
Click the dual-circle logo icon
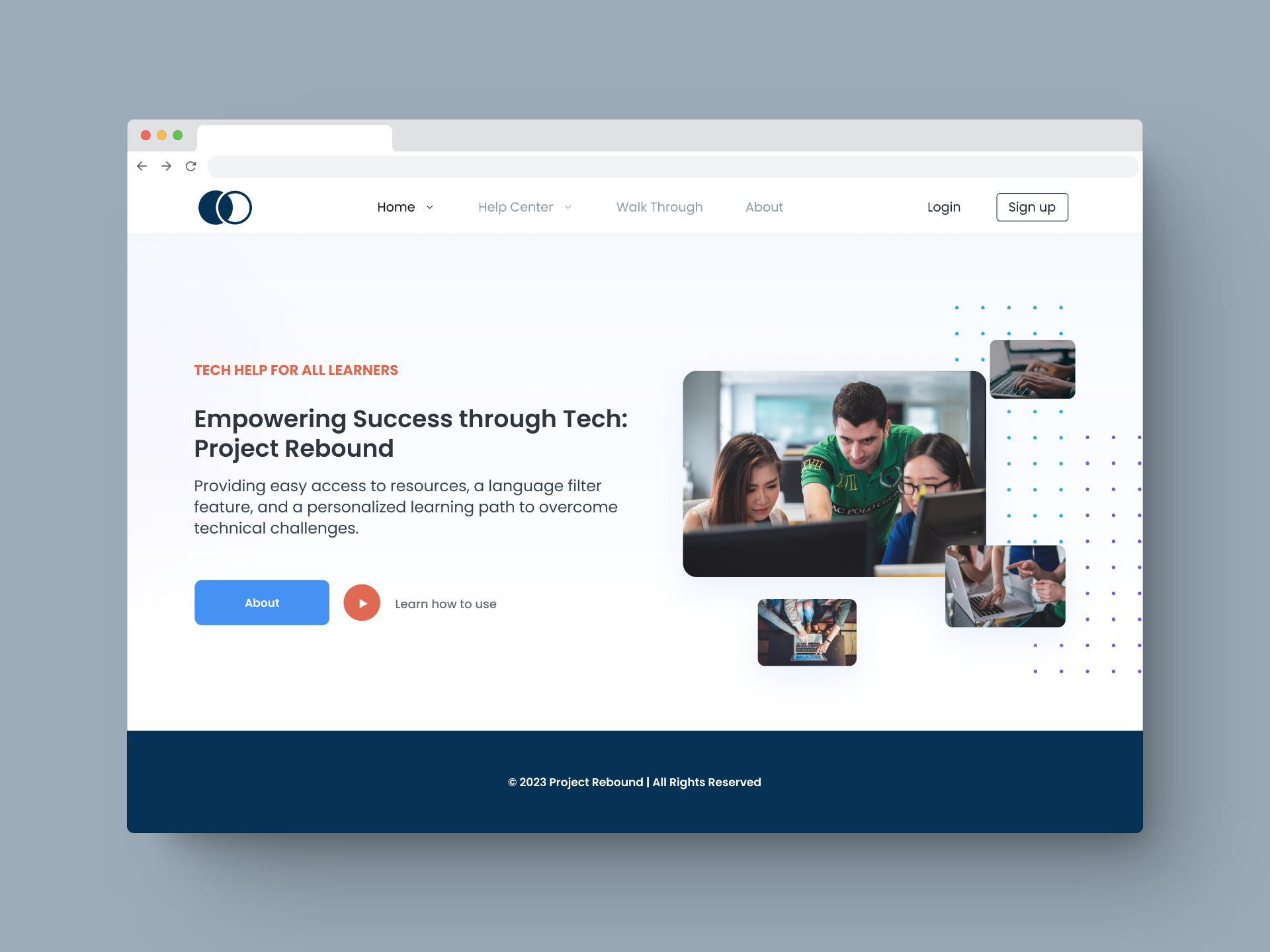point(225,207)
